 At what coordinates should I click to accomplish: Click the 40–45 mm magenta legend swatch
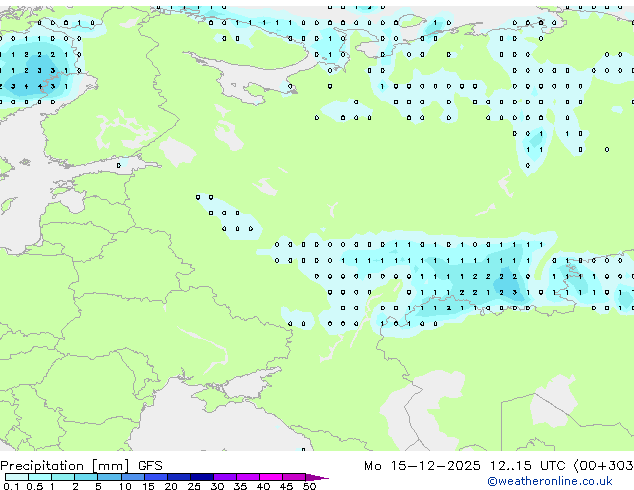pyautogui.click(x=271, y=477)
